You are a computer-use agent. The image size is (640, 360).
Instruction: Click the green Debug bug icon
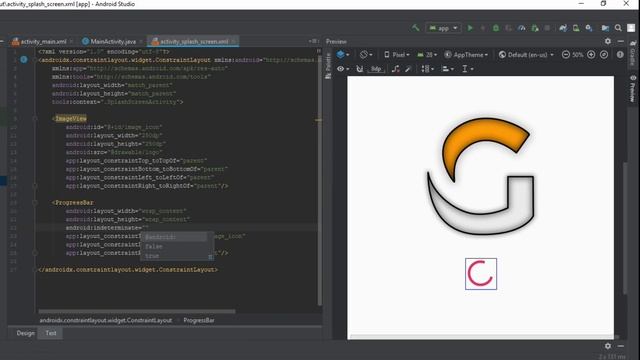[x=496, y=28]
